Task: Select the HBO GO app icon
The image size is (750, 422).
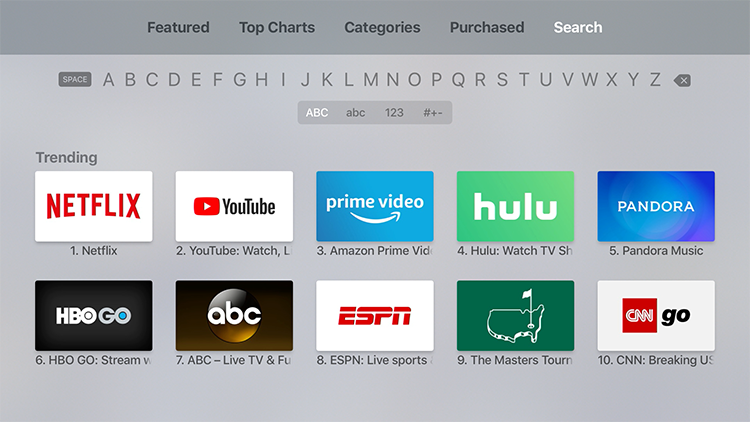Action: [94, 315]
